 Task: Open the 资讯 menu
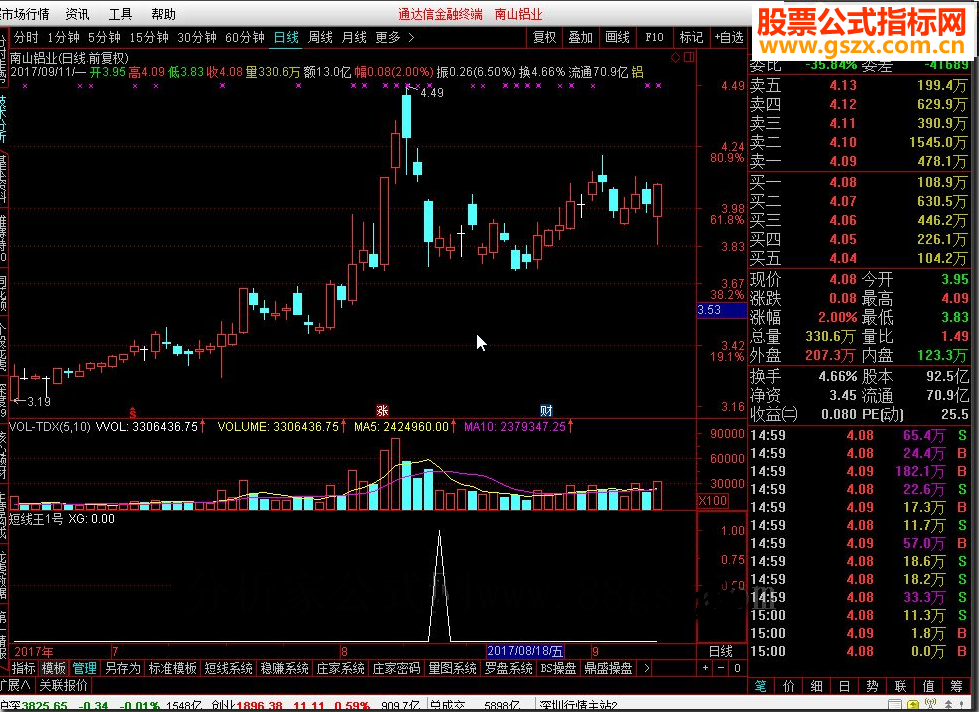coord(77,14)
